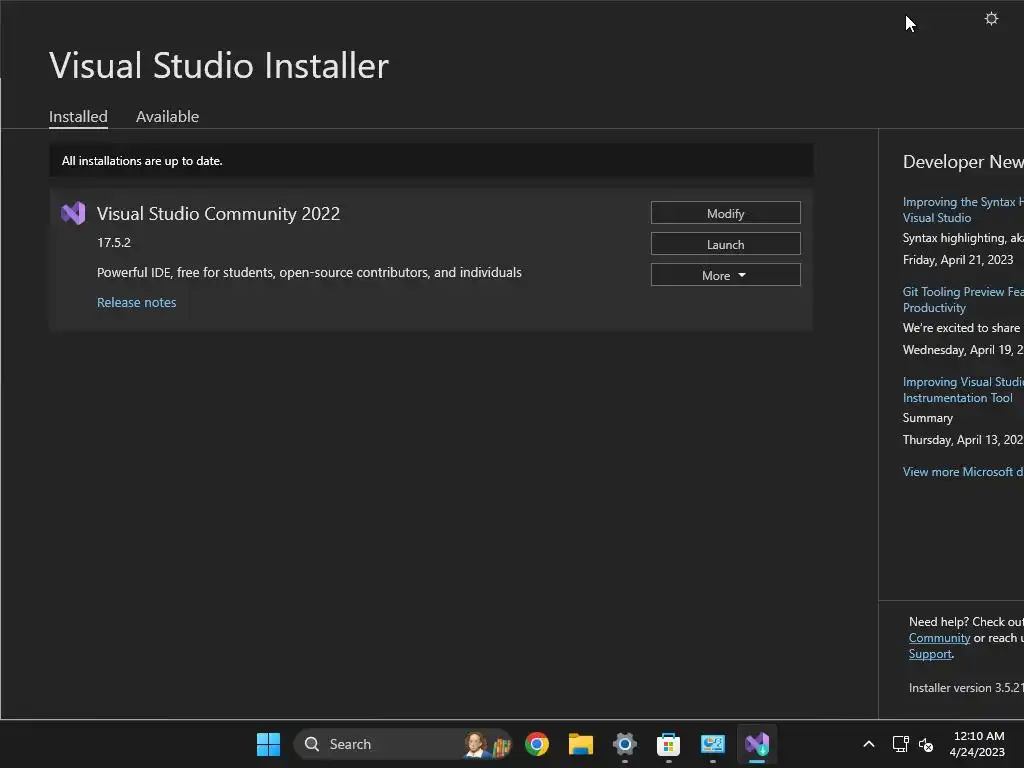Launch Google Chrome from the taskbar

[x=537, y=744]
